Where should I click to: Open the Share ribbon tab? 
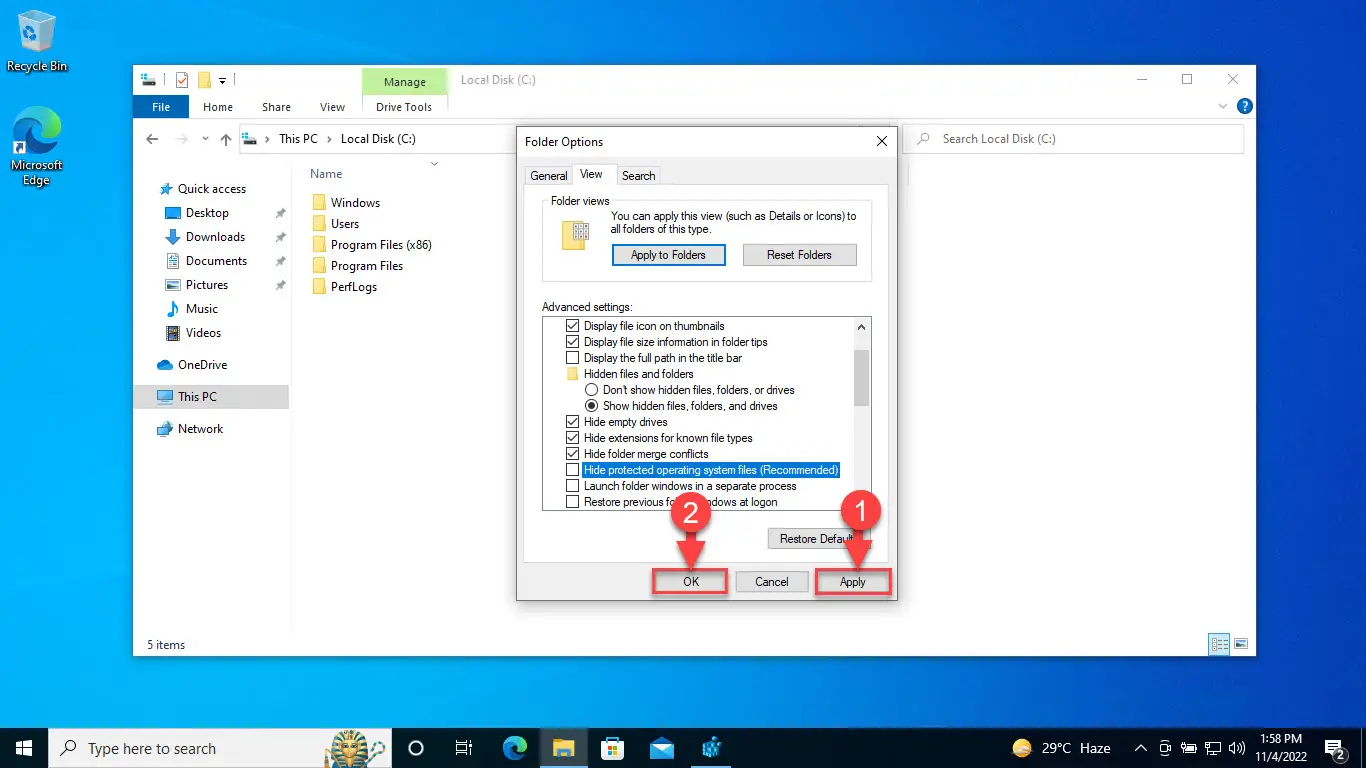pyautogui.click(x=277, y=107)
